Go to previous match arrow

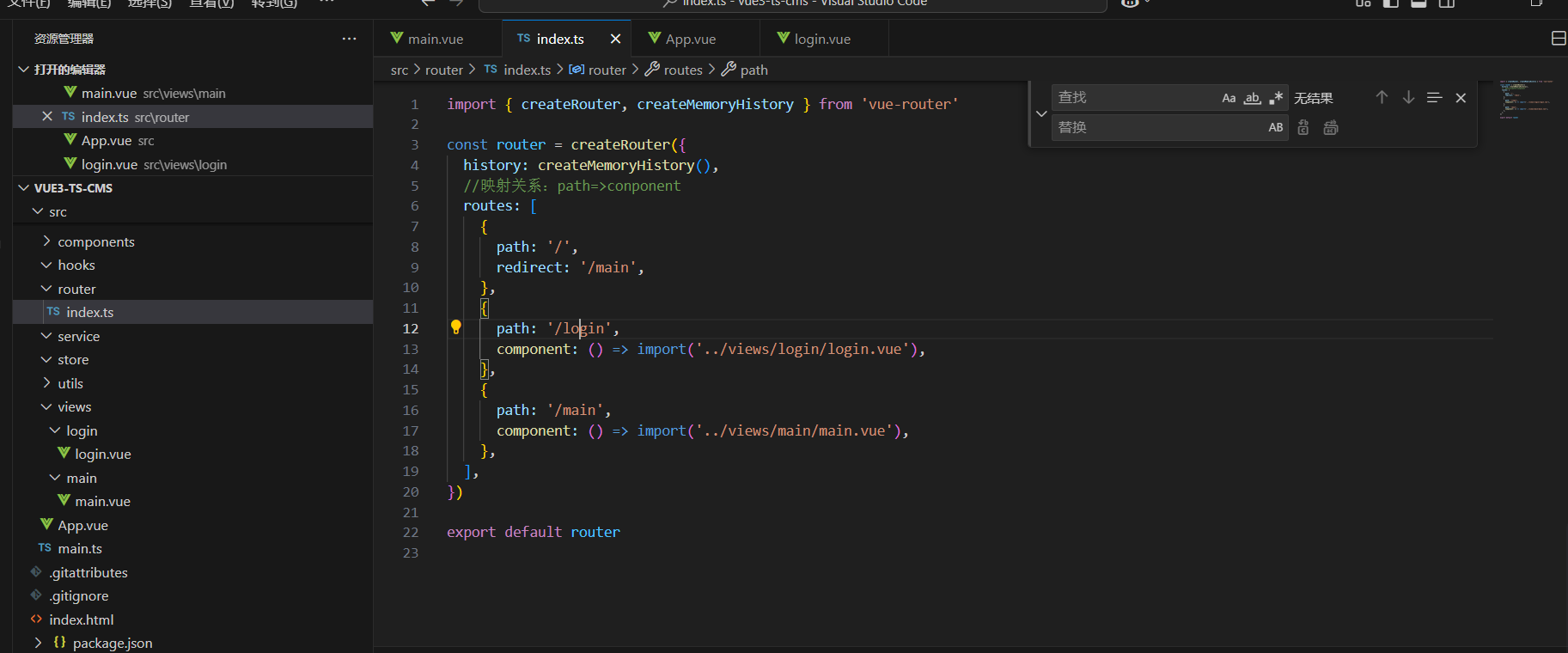point(1382,98)
